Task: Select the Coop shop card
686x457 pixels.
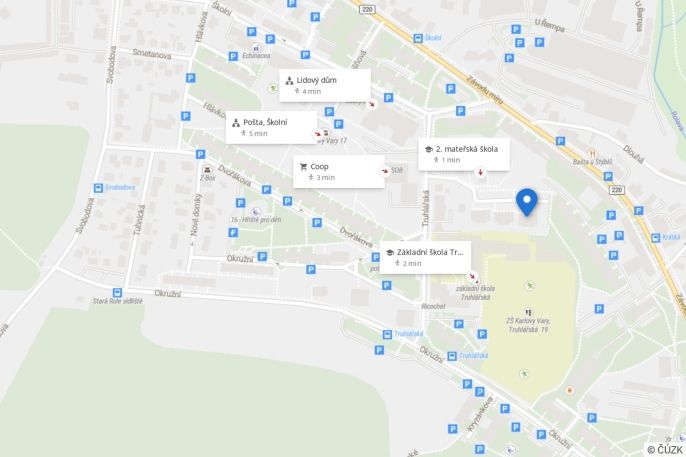Action: (x=339, y=171)
